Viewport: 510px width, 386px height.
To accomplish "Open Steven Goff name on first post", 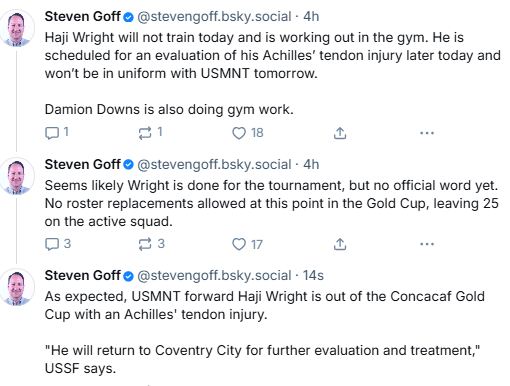I will 82,16.
